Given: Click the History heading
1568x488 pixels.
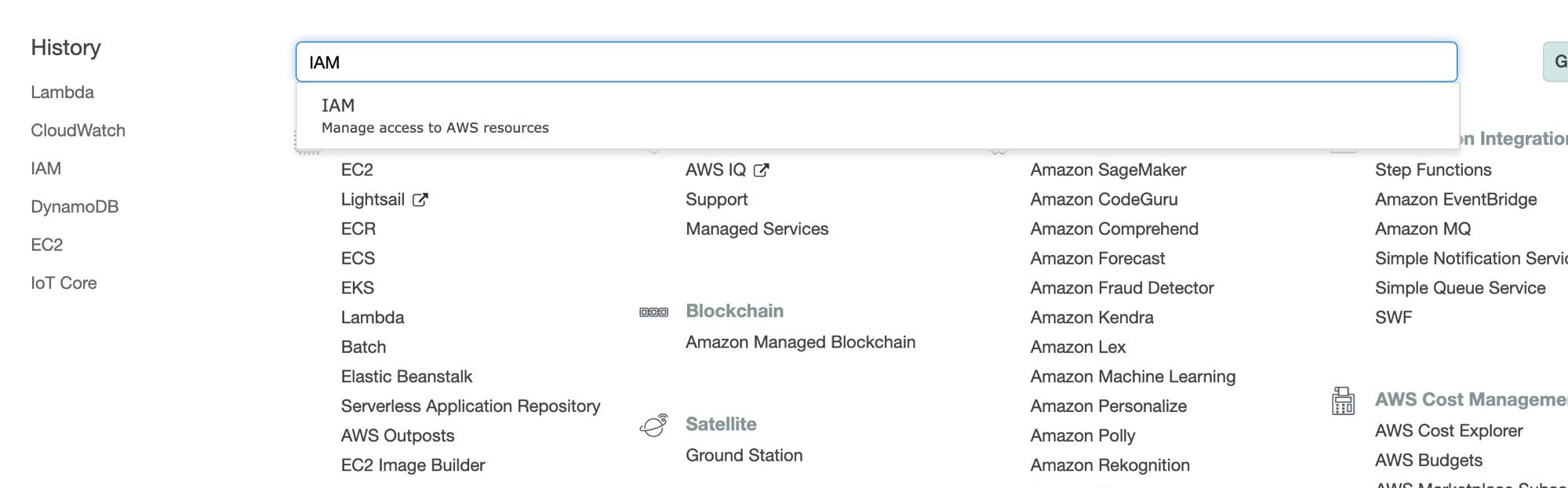Looking at the screenshot, I should [x=66, y=48].
